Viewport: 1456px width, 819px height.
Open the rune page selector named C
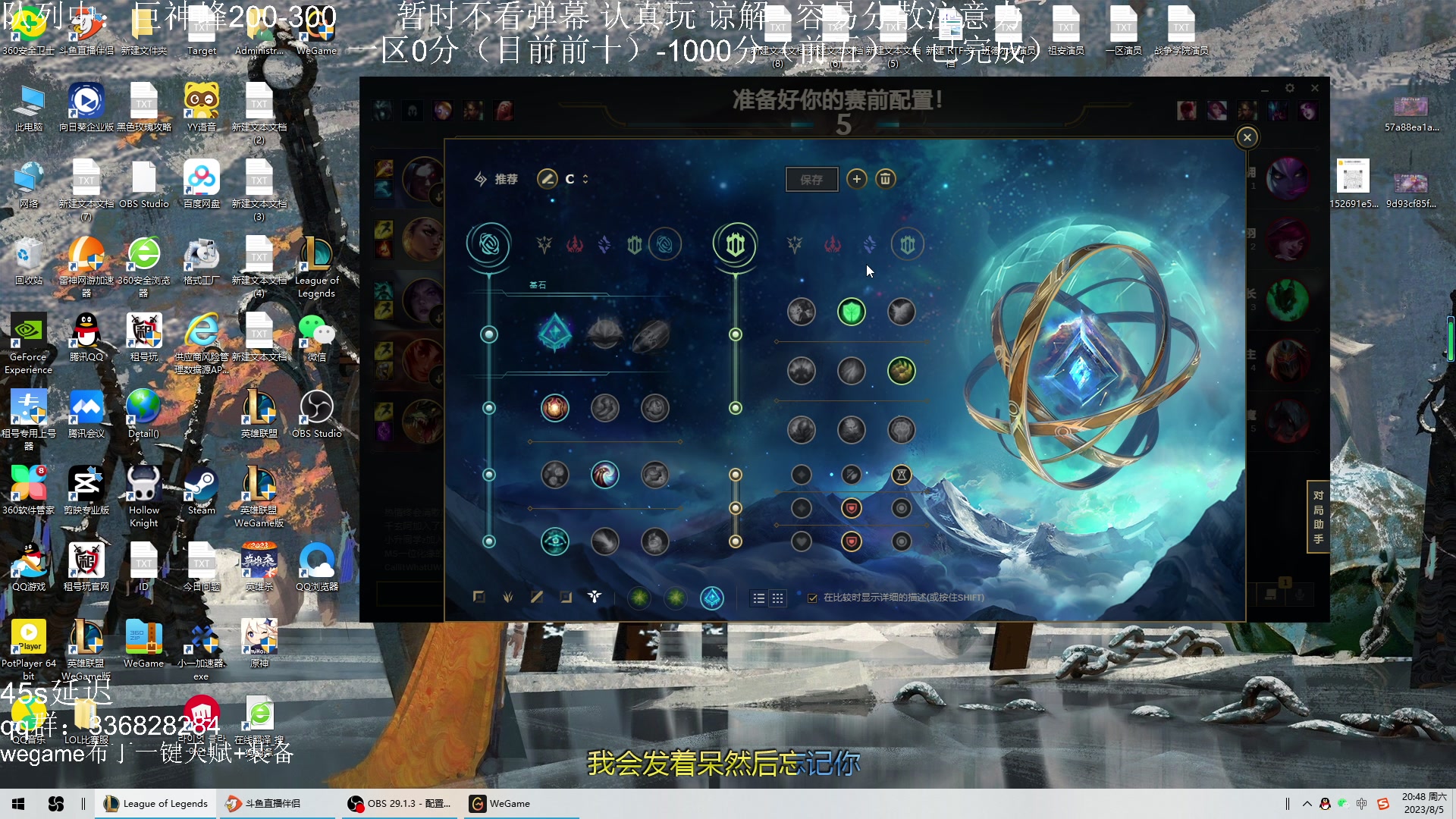pos(577,179)
